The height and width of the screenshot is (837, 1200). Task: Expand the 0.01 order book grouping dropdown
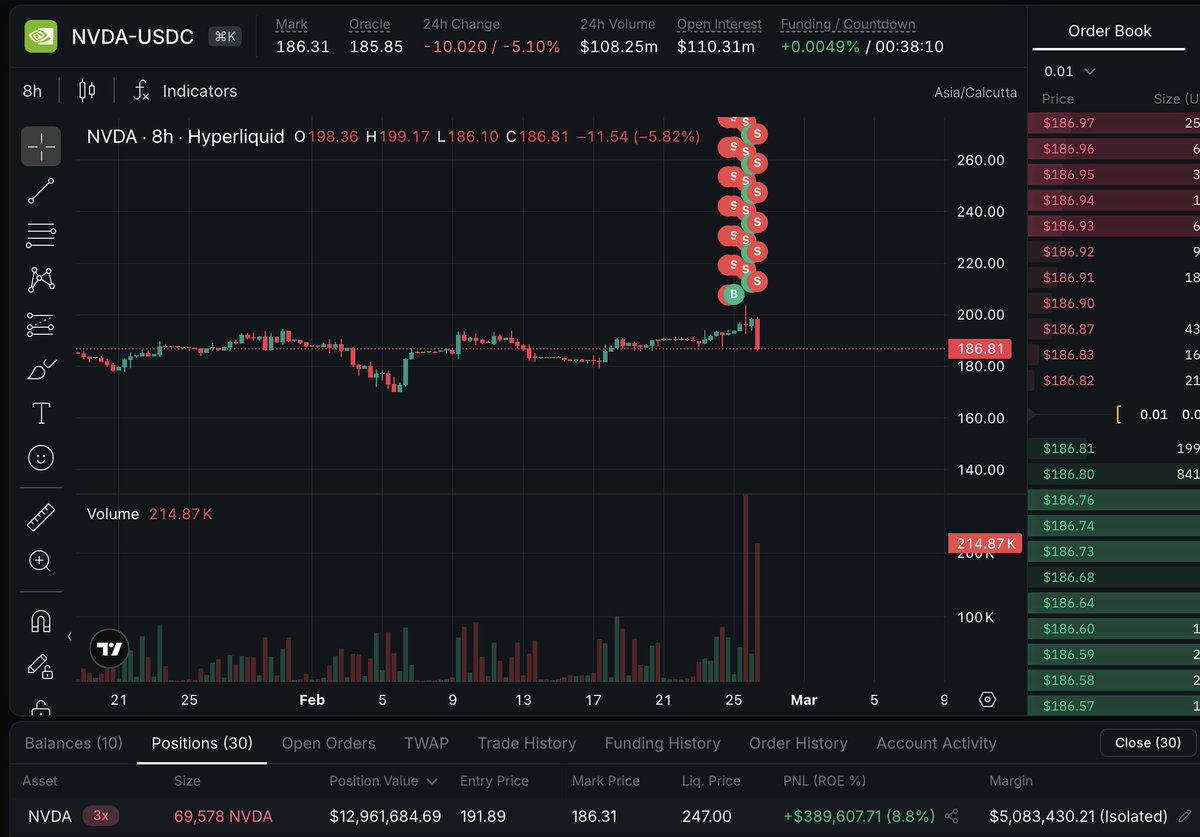pos(1070,71)
